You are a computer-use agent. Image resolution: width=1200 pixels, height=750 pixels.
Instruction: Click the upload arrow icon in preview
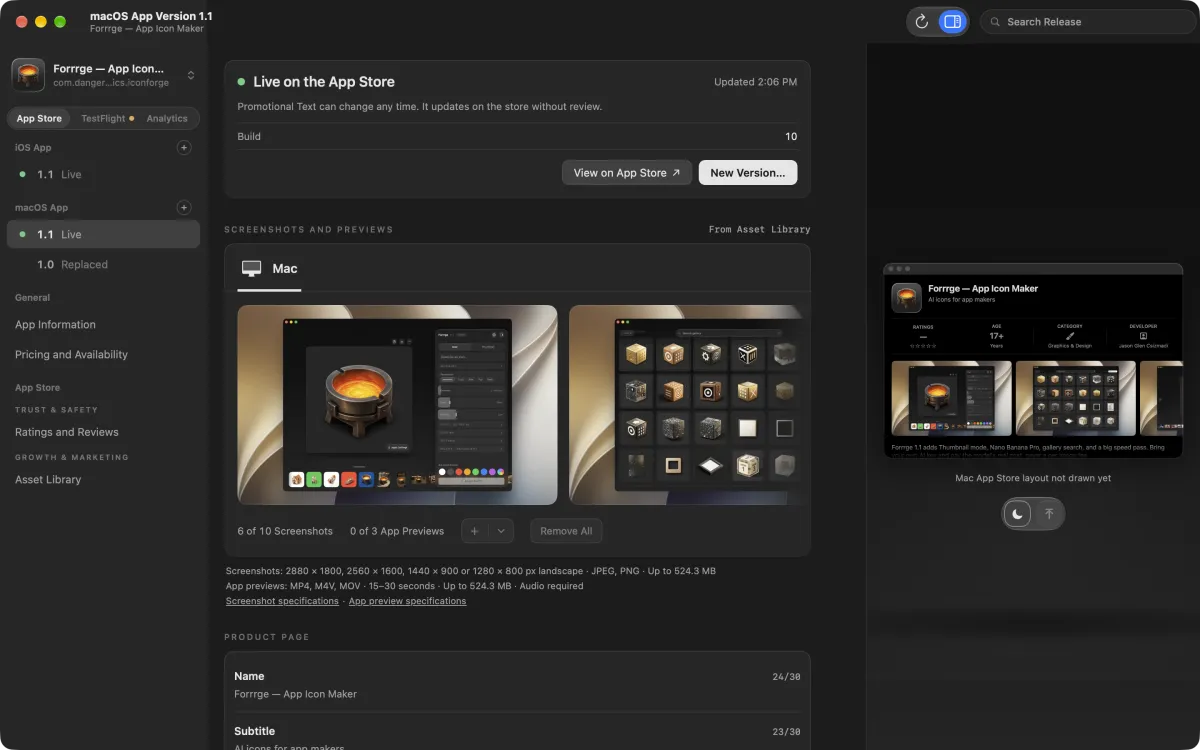click(1049, 514)
